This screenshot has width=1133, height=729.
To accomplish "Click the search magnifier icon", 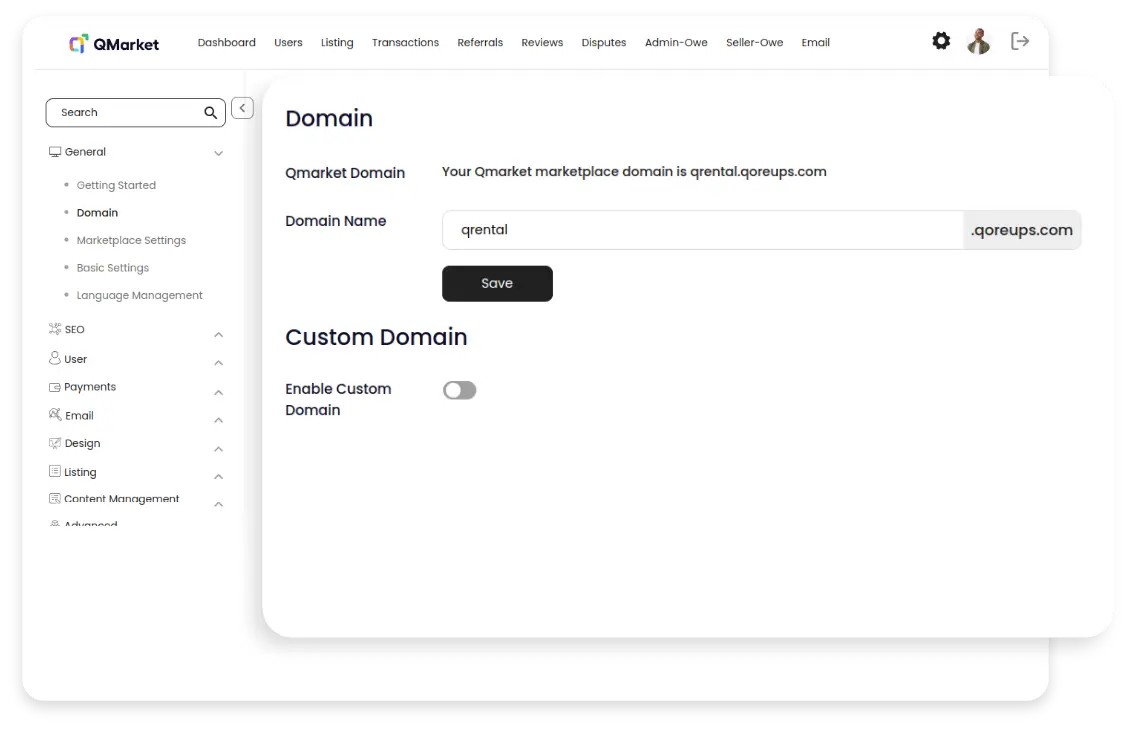I will coord(210,113).
